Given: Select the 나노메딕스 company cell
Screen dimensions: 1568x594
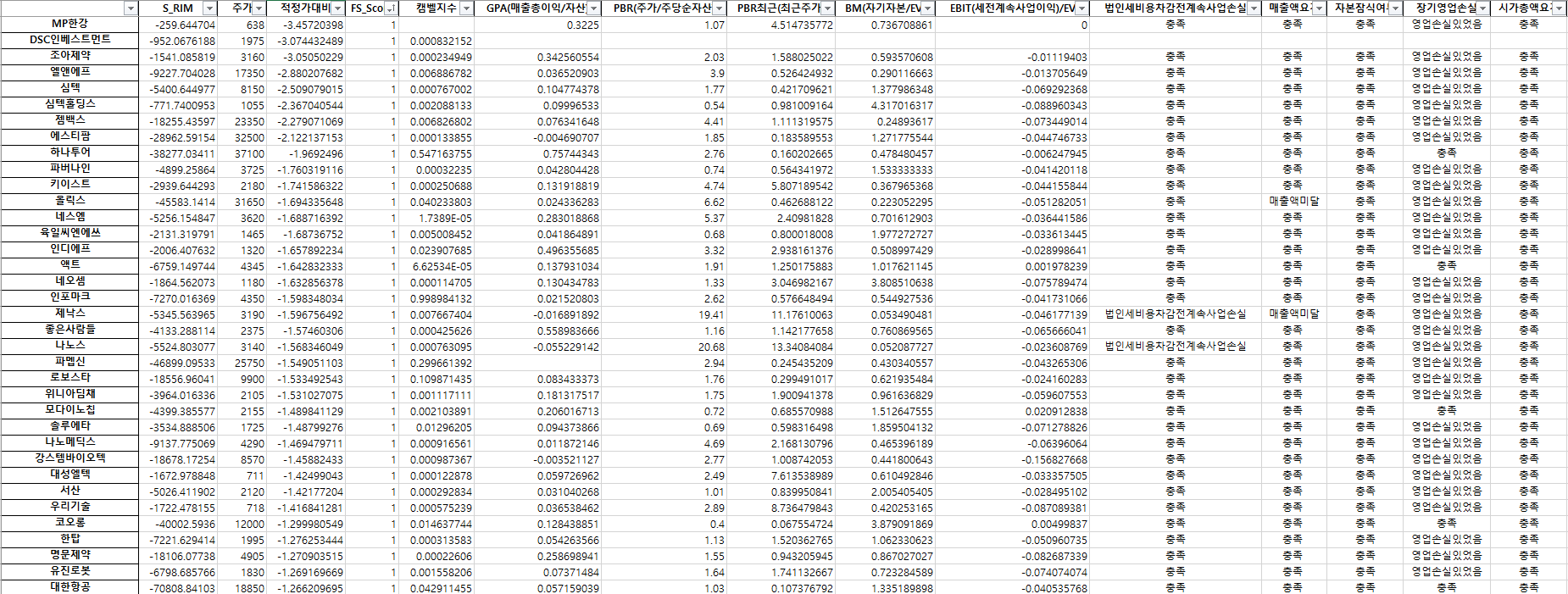Looking at the screenshot, I should 70,443.
